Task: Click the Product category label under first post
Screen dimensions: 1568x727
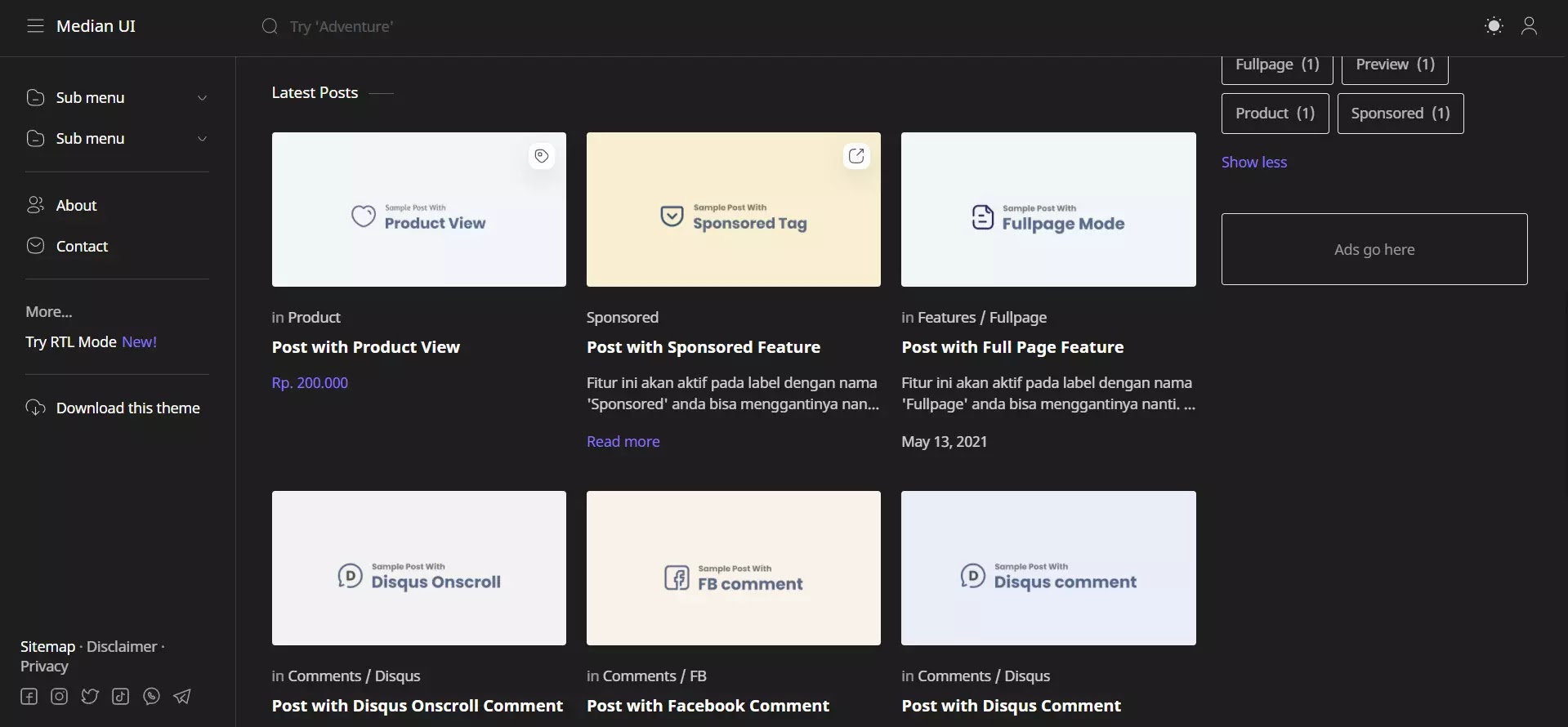Action: [314, 317]
